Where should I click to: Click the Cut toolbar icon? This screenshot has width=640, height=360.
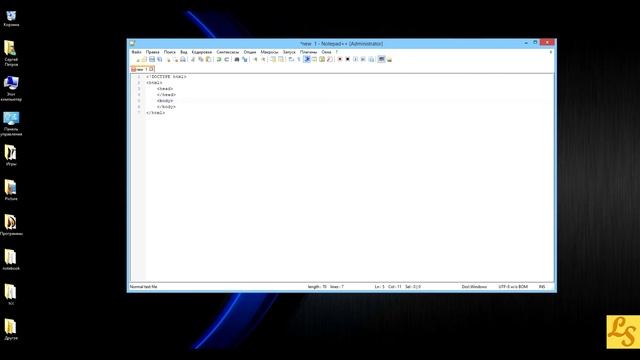(x=193, y=60)
